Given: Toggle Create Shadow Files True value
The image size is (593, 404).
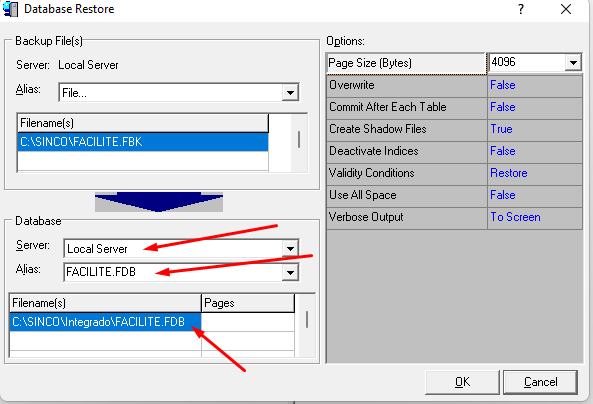Looking at the screenshot, I should pos(534,129).
